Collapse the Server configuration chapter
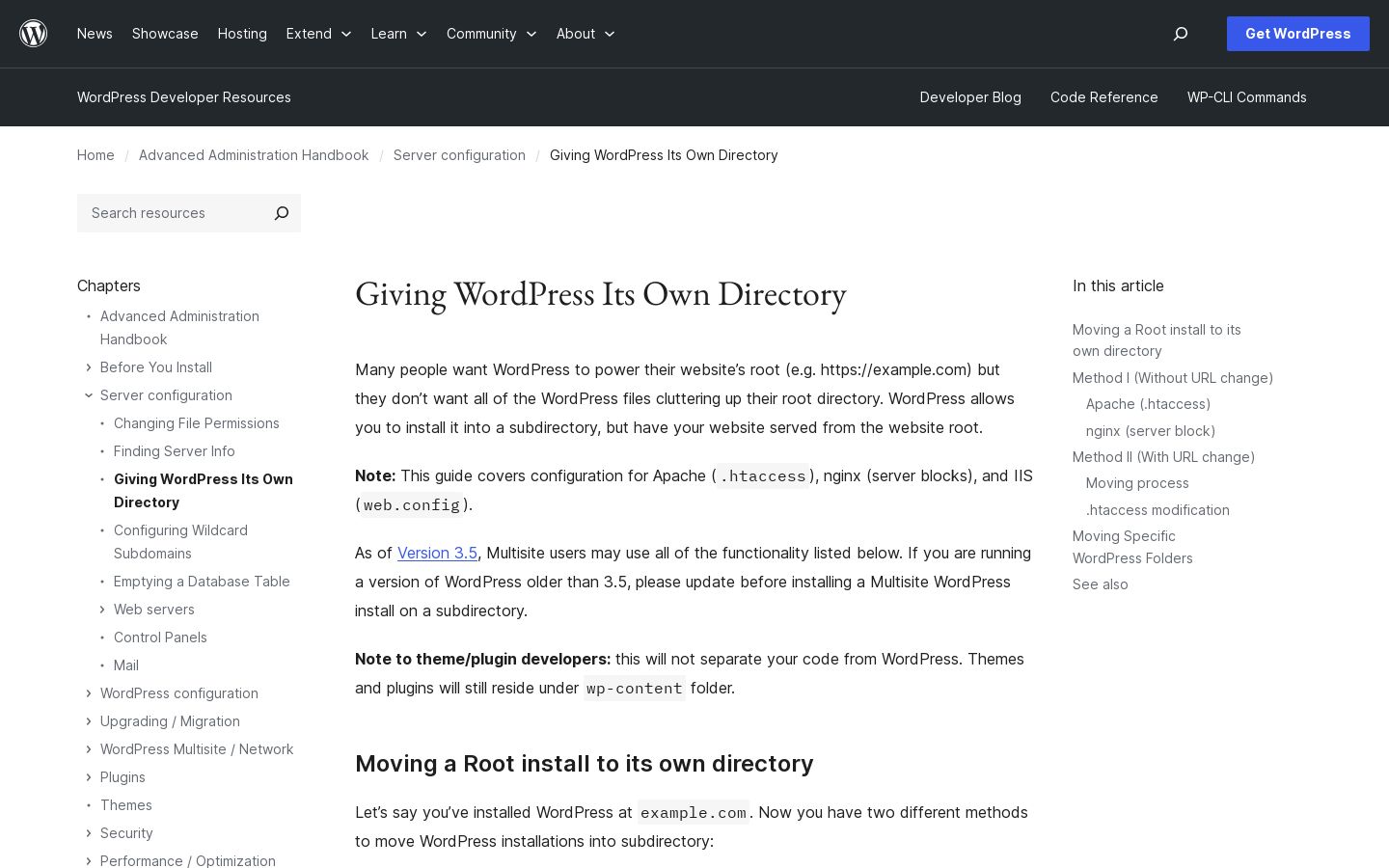 pyautogui.click(x=89, y=395)
